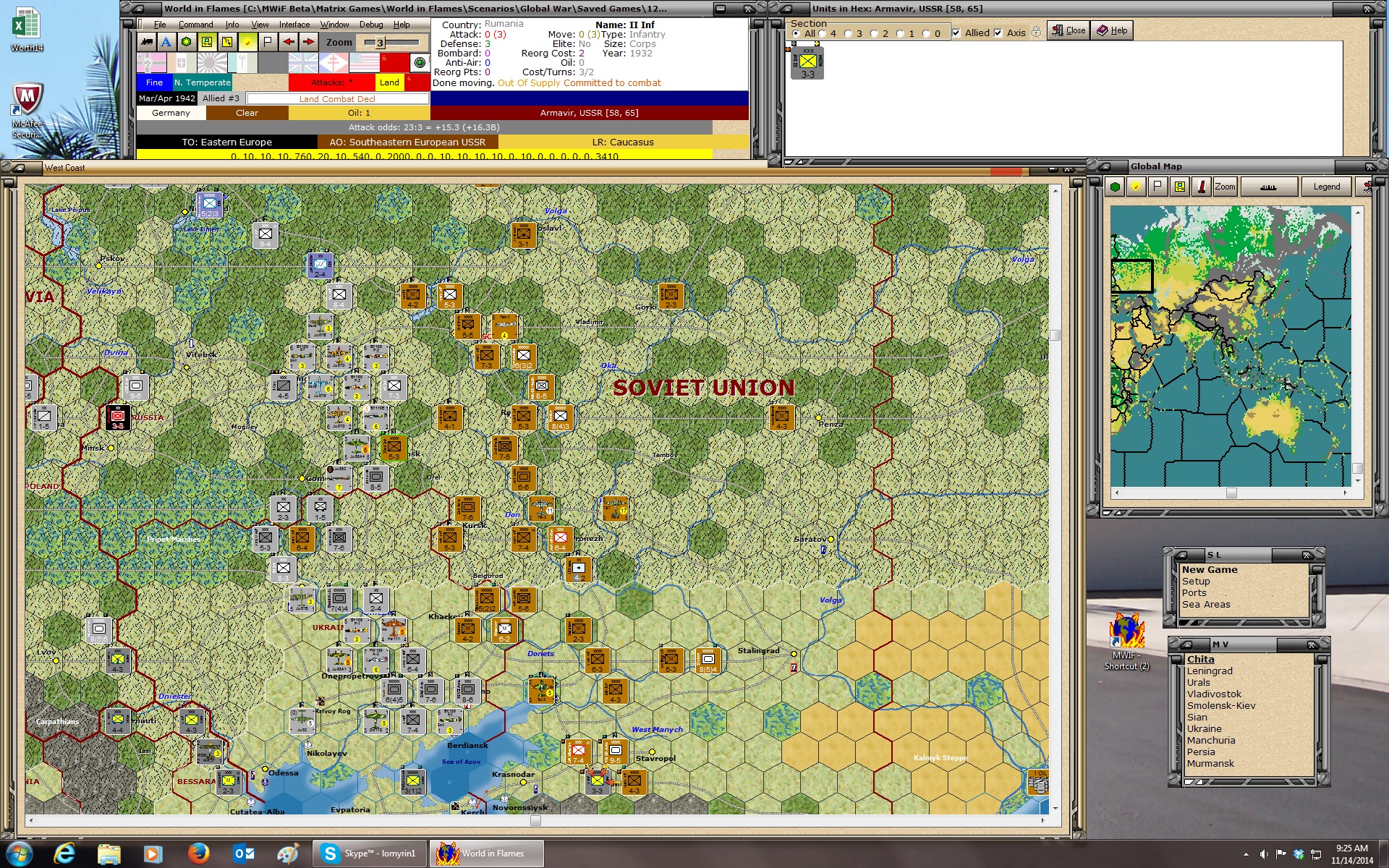Open the Command menu
Image resolution: width=1389 pixels, height=868 pixels.
point(196,25)
